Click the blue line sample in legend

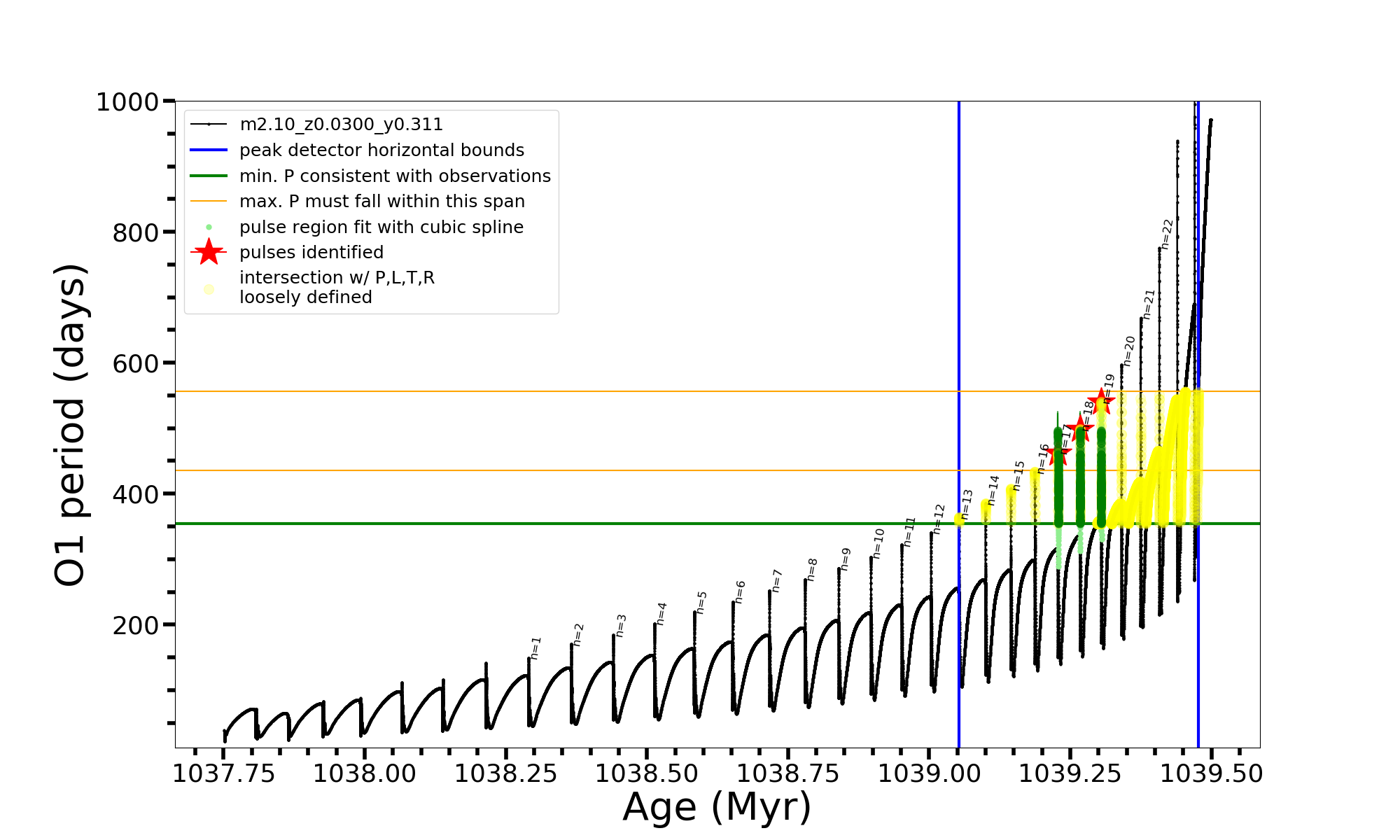(209, 150)
